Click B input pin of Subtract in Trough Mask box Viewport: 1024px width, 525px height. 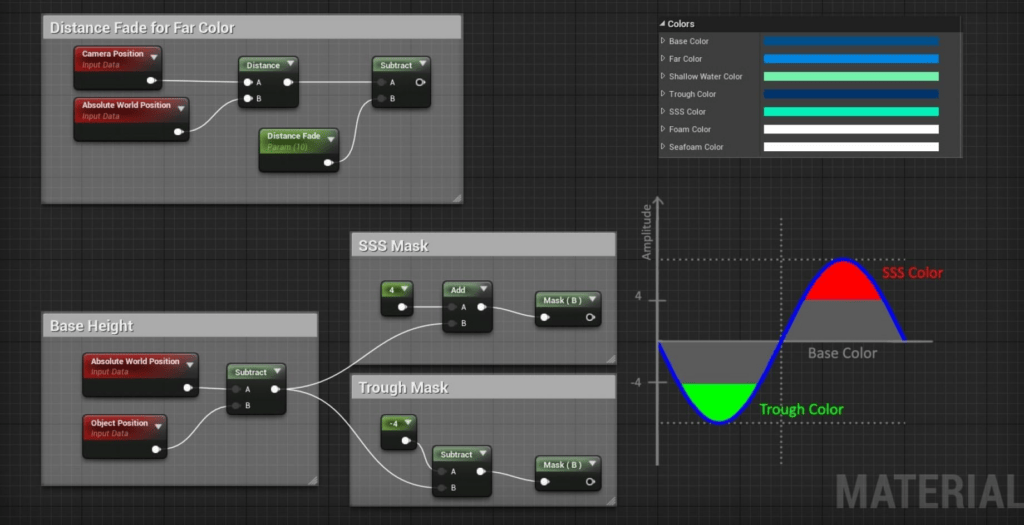point(441,488)
